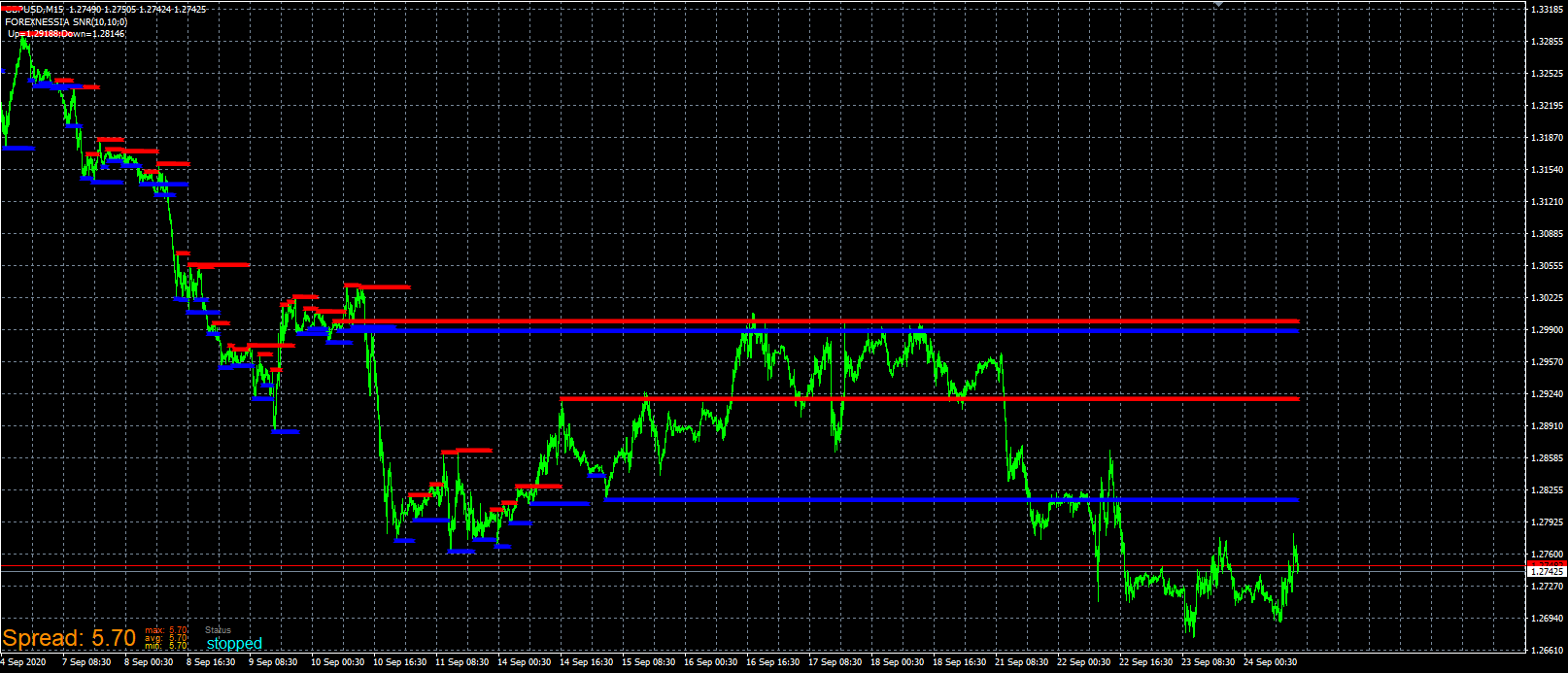Click the 1.31870 price scale label

coord(1547,138)
